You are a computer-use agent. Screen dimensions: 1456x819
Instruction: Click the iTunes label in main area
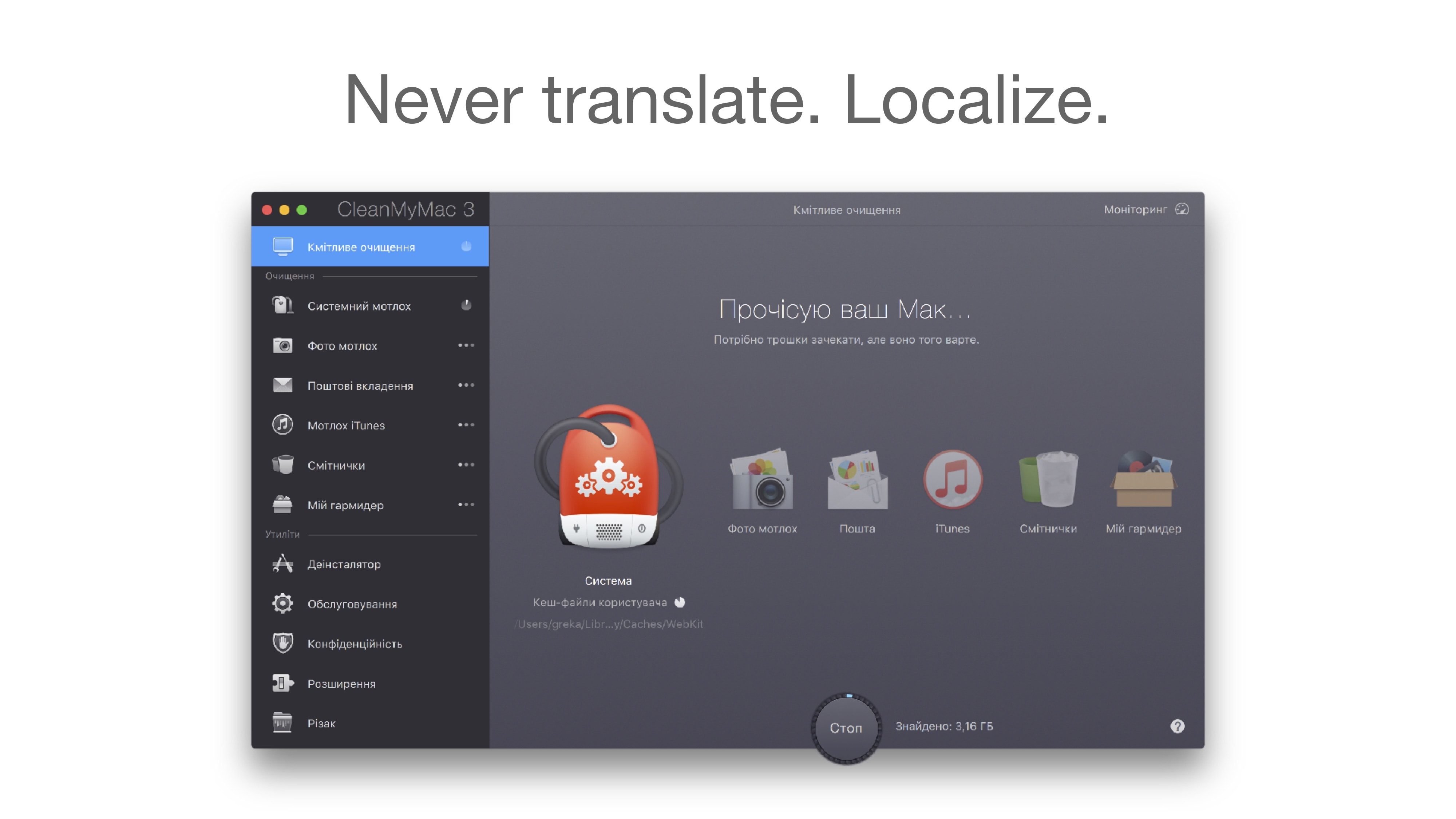tap(952, 529)
